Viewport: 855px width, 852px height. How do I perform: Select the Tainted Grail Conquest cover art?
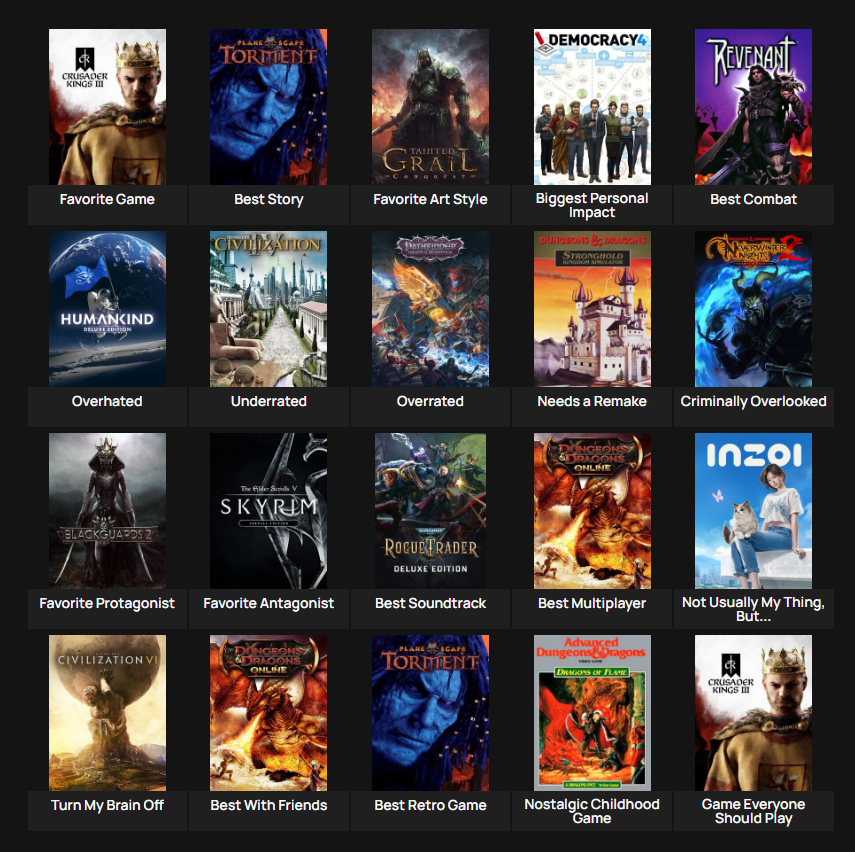click(x=430, y=107)
